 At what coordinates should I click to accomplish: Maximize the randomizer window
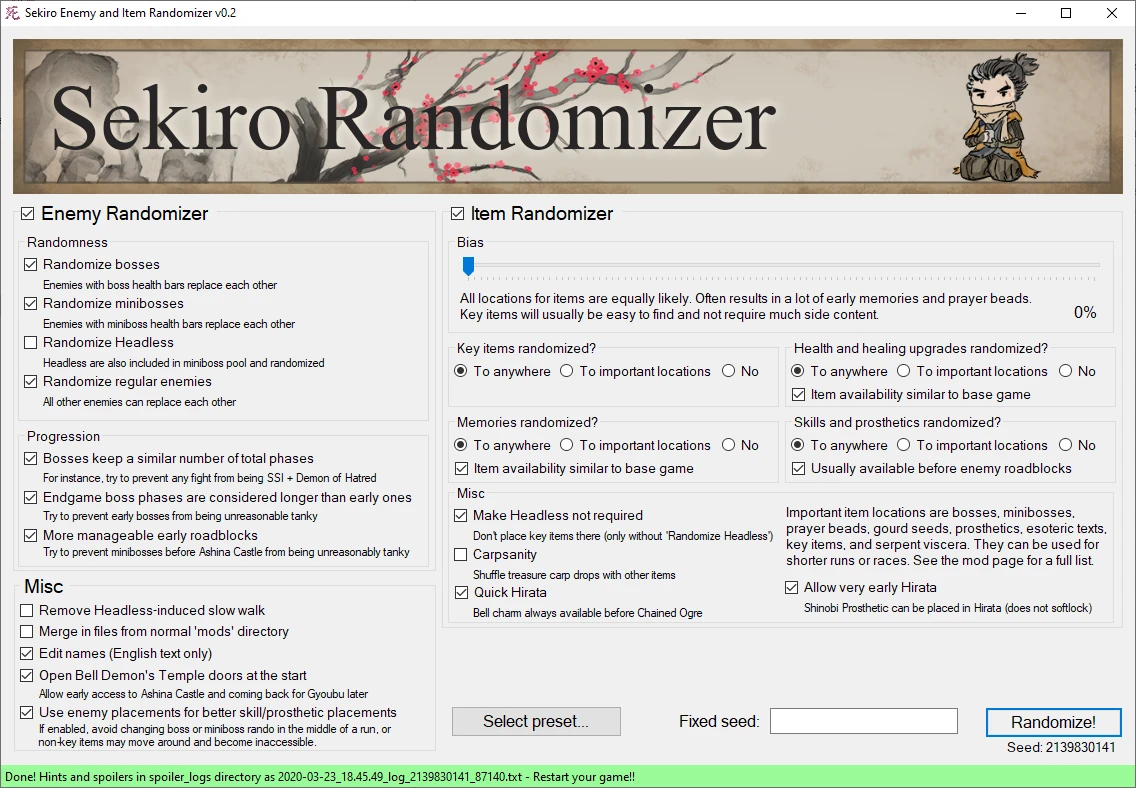1066,13
